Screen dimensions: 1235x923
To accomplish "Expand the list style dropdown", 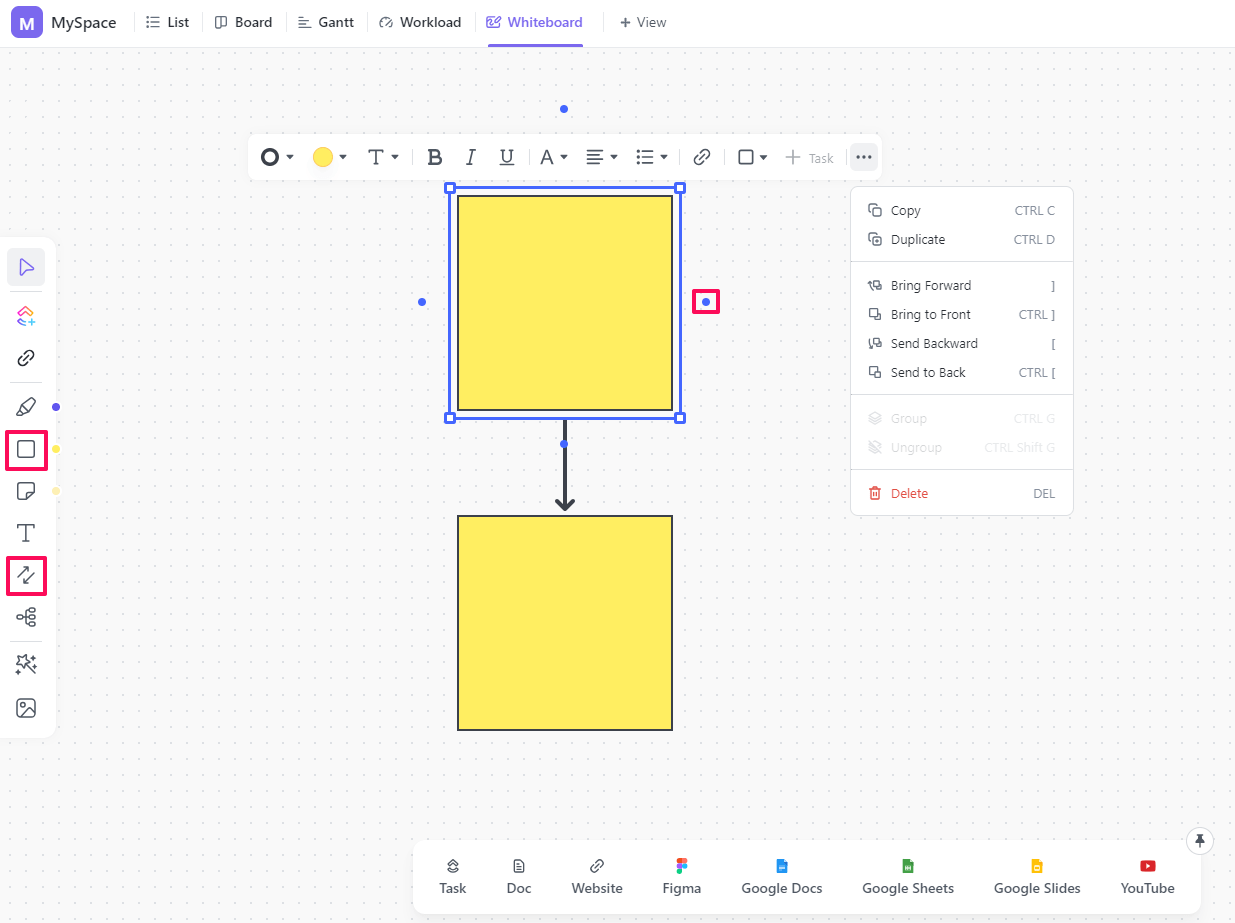I will [x=652, y=157].
